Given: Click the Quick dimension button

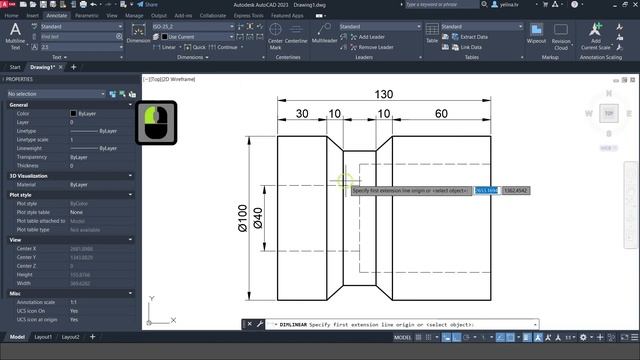Looking at the screenshot, I should (195, 47).
